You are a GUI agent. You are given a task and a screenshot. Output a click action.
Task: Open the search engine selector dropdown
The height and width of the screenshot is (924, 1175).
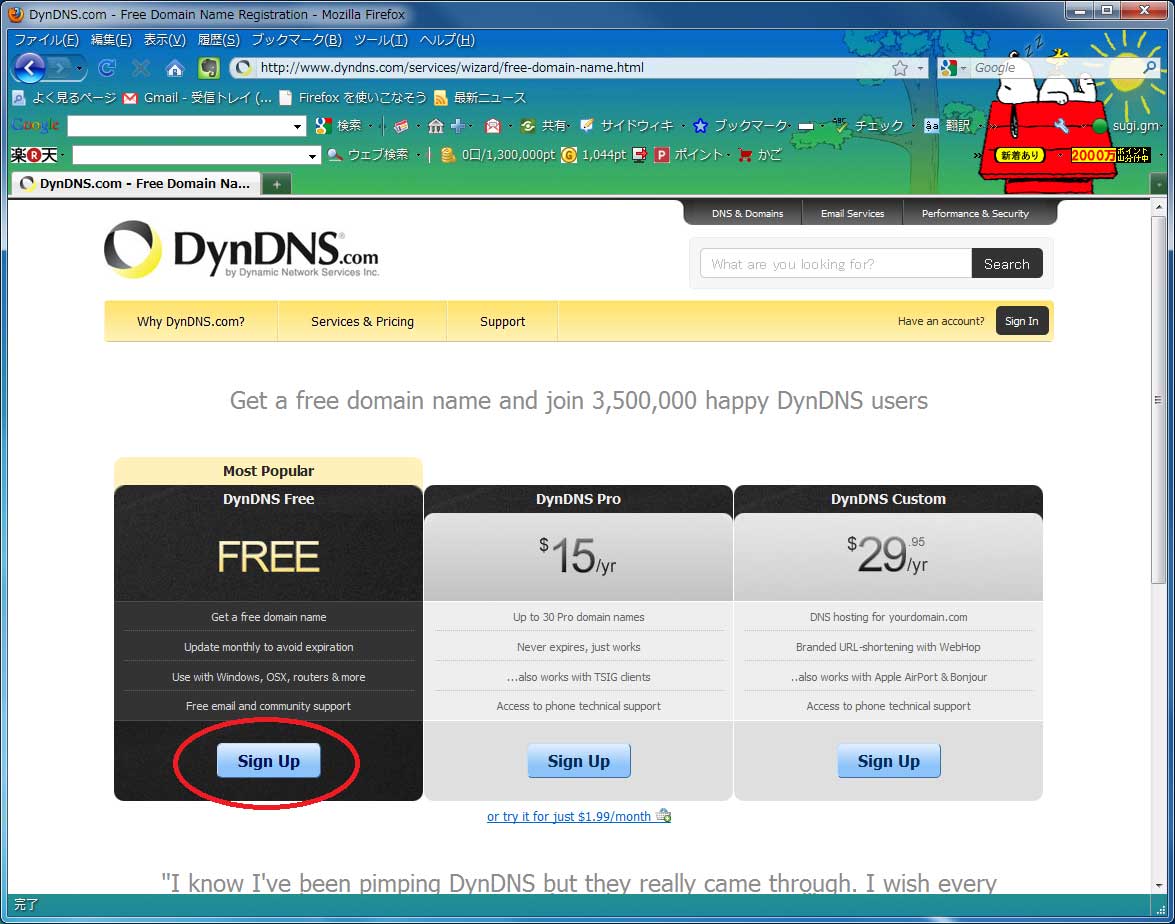point(954,68)
